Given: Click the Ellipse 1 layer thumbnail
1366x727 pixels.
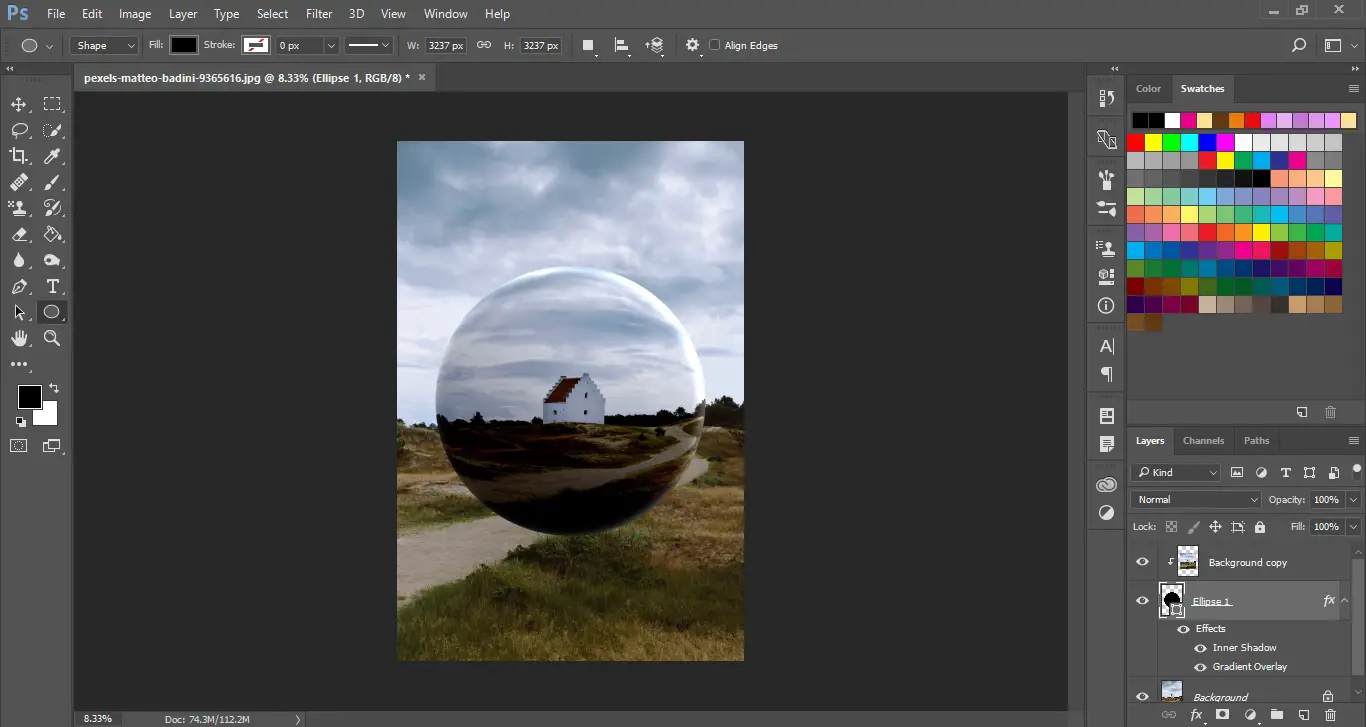Looking at the screenshot, I should (1172, 600).
